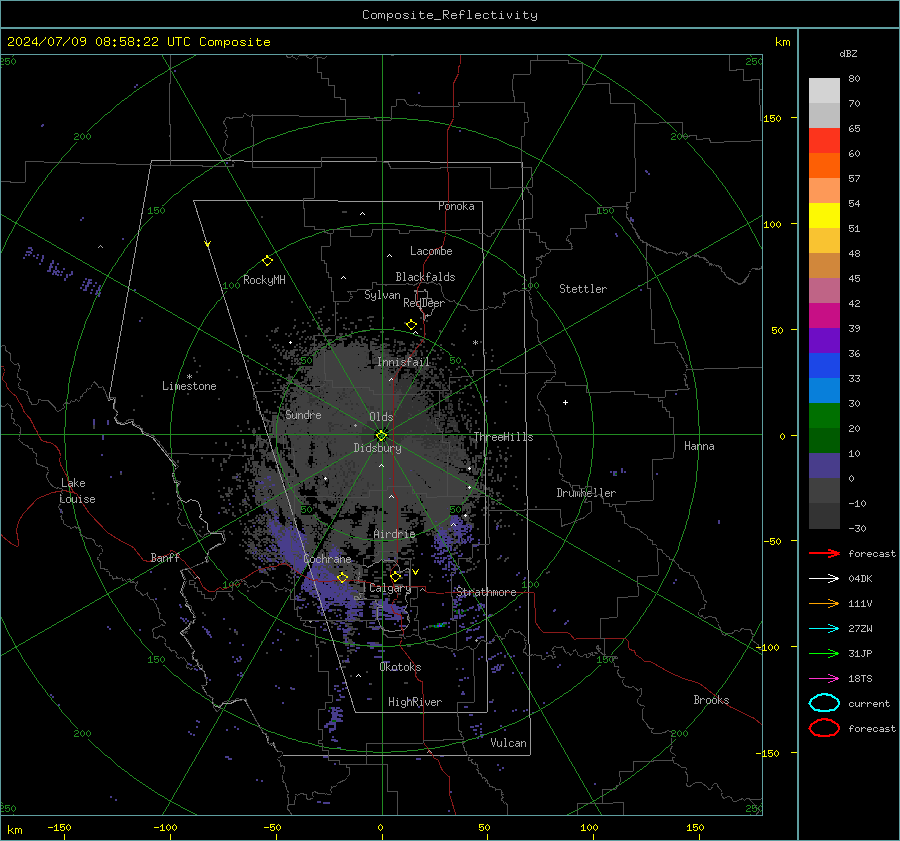Click the Banff town label
The height and width of the screenshot is (841, 900).
click(x=165, y=557)
